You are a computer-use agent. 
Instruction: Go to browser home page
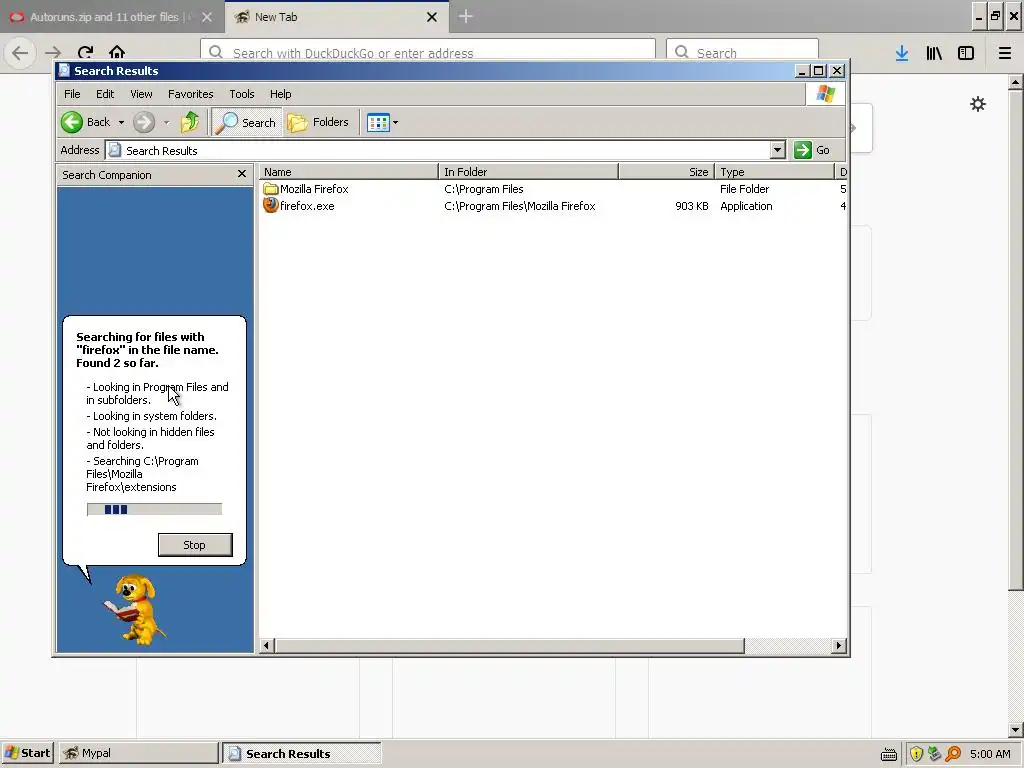click(x=117, y=52)
